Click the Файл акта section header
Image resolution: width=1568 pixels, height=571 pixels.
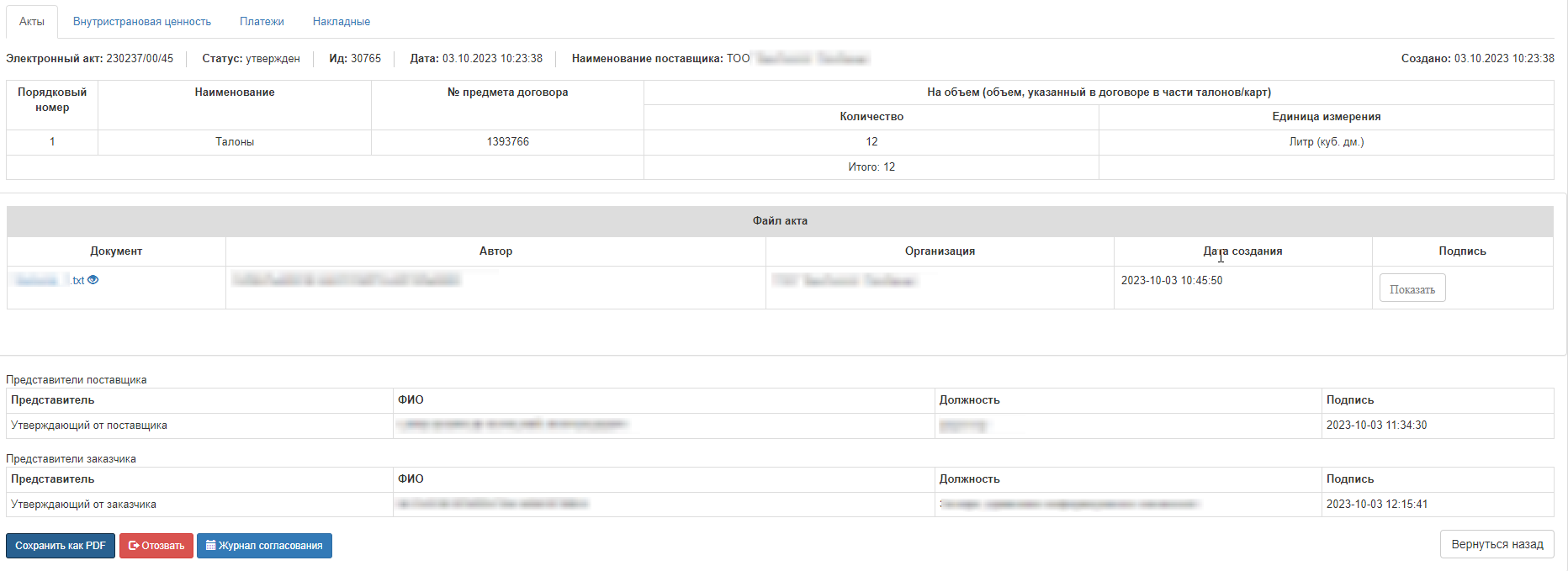point(780,221)
